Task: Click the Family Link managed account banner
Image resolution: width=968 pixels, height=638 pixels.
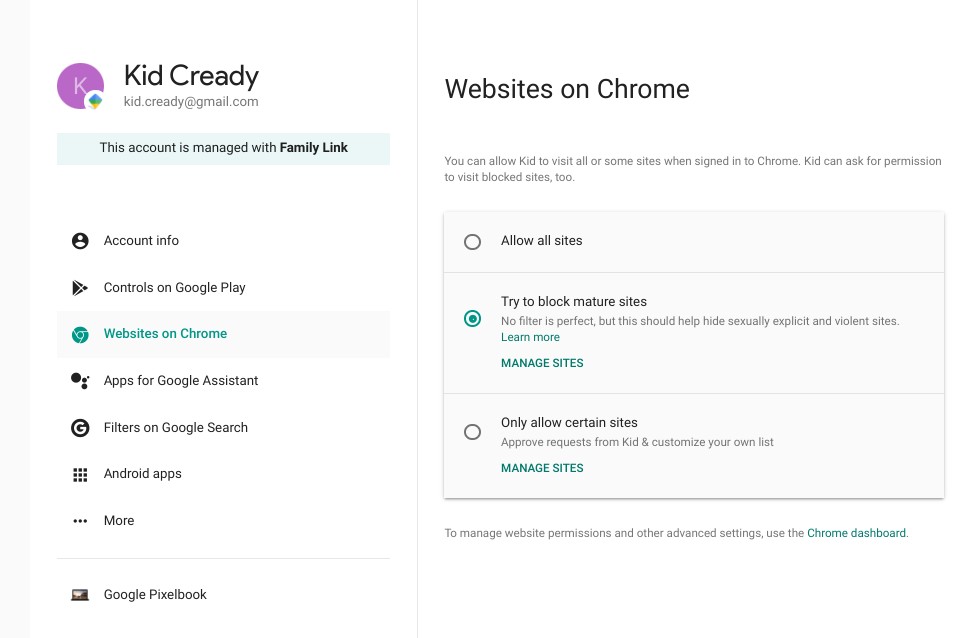Action: click(223, 148)
